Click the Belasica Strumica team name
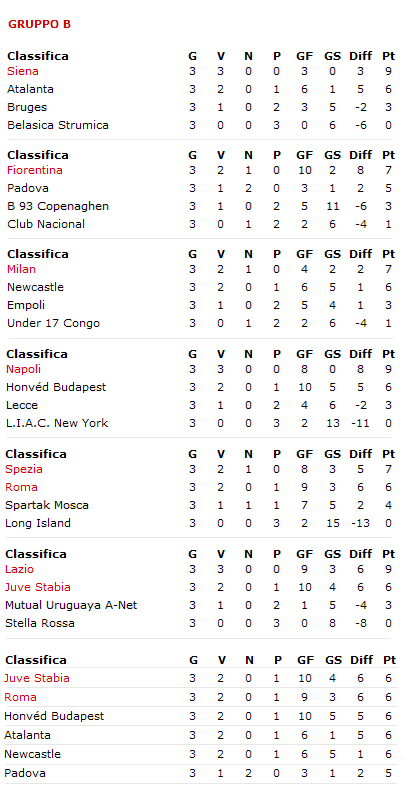 58,125
